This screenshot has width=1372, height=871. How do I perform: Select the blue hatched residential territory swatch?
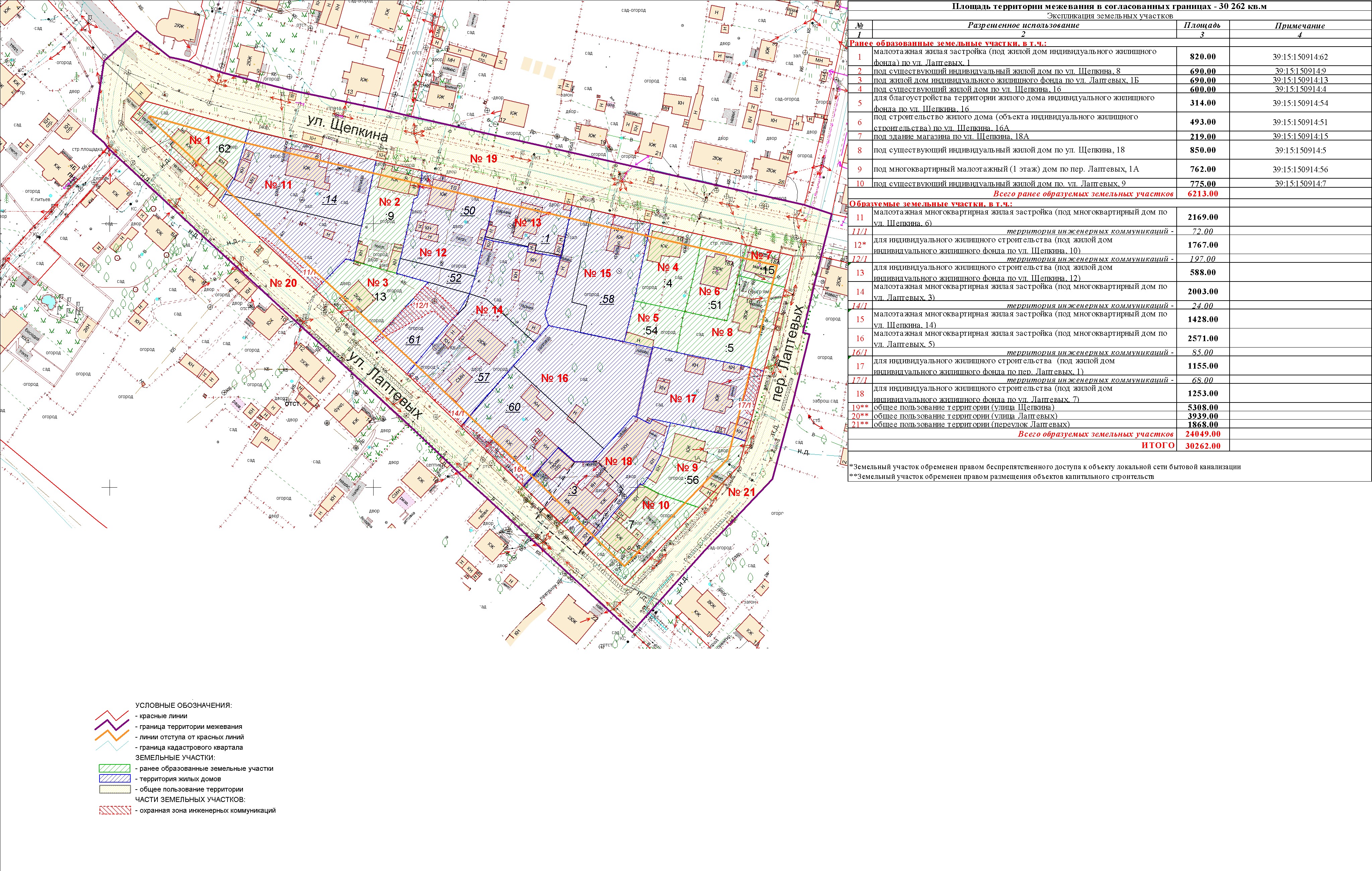pos(115,779)
